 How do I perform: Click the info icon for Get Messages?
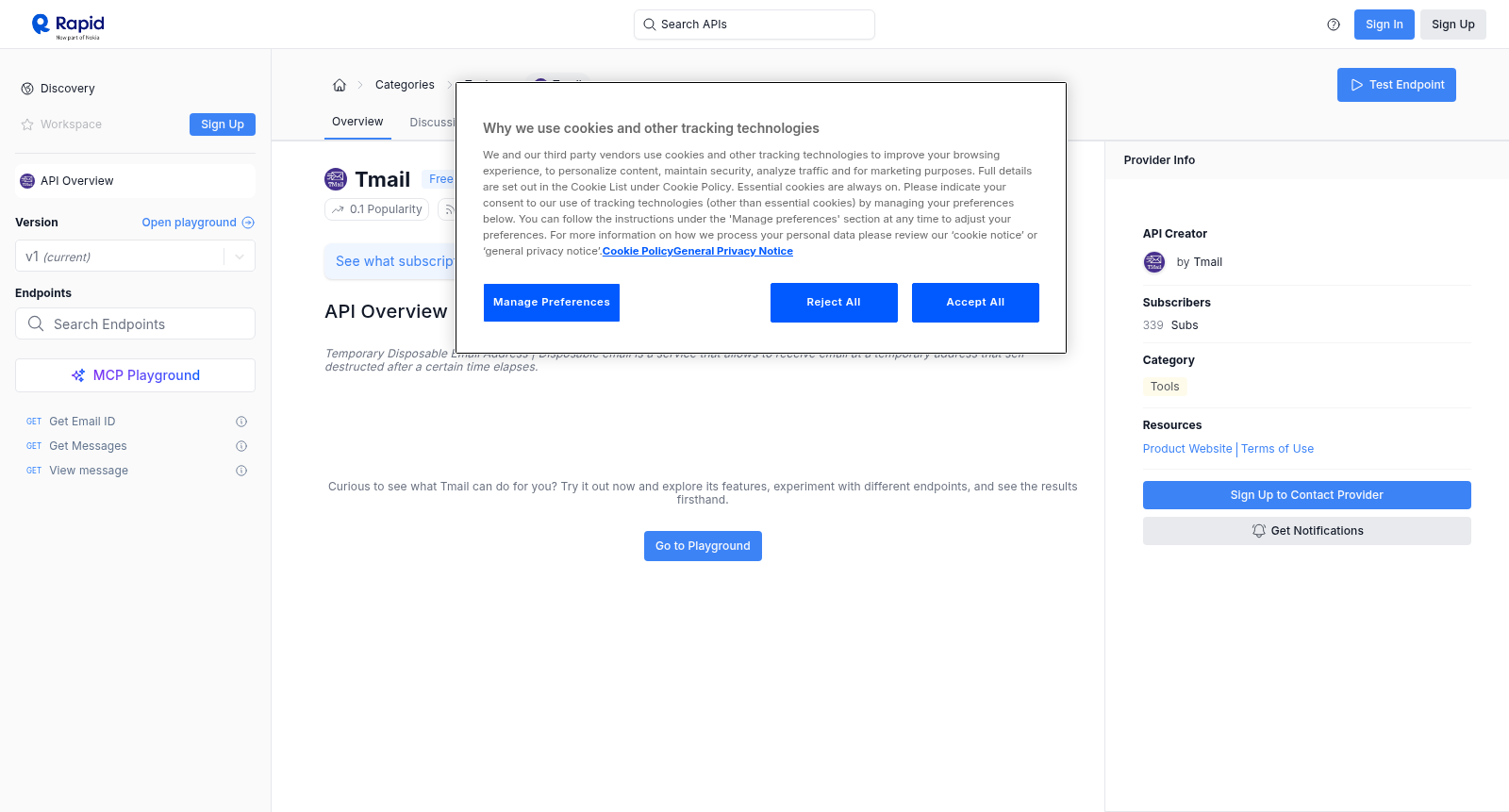tap(241, 446)
